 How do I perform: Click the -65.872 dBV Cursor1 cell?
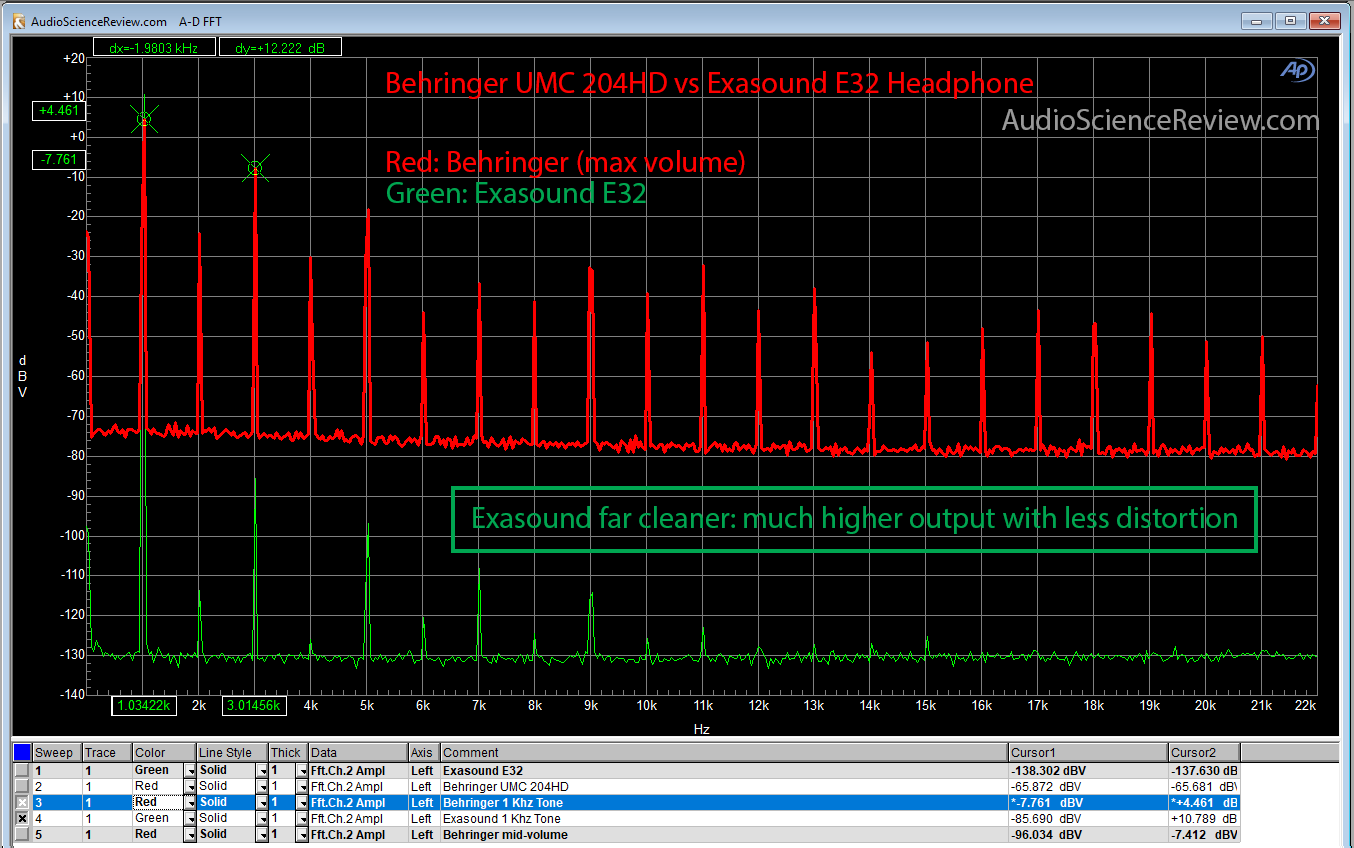pos(1088,787)
